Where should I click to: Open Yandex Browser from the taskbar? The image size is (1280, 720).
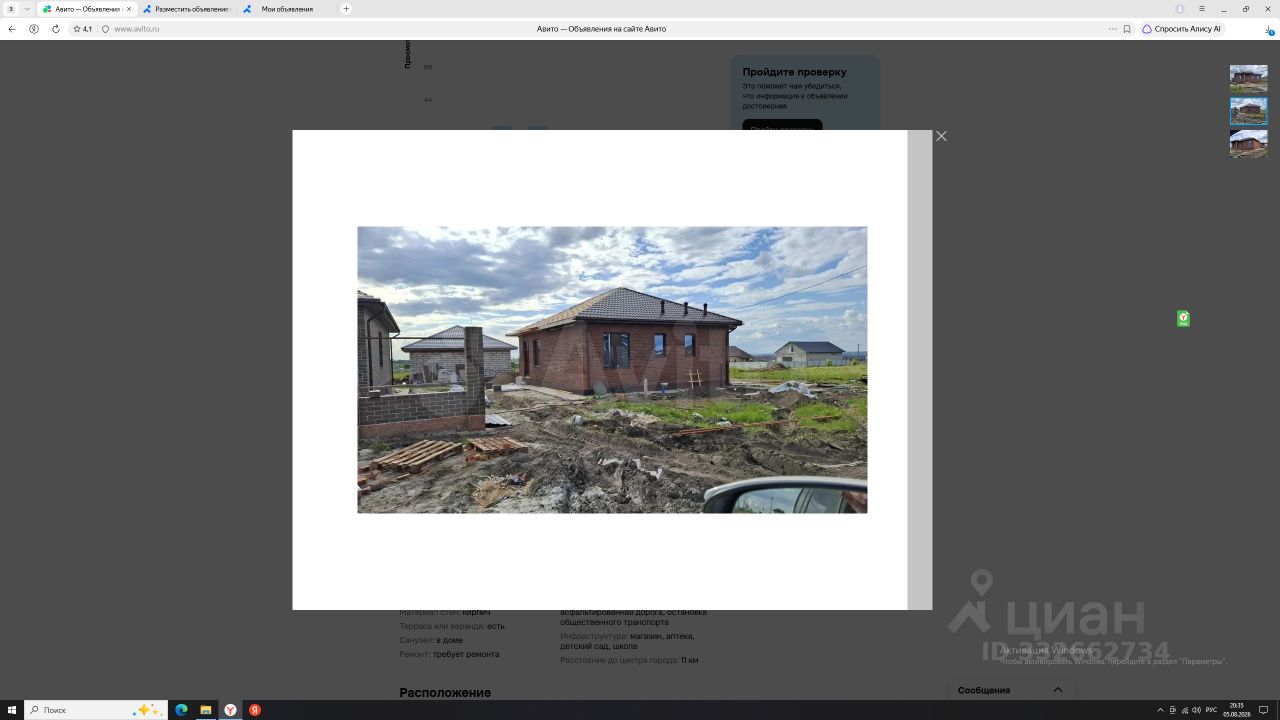230,710
